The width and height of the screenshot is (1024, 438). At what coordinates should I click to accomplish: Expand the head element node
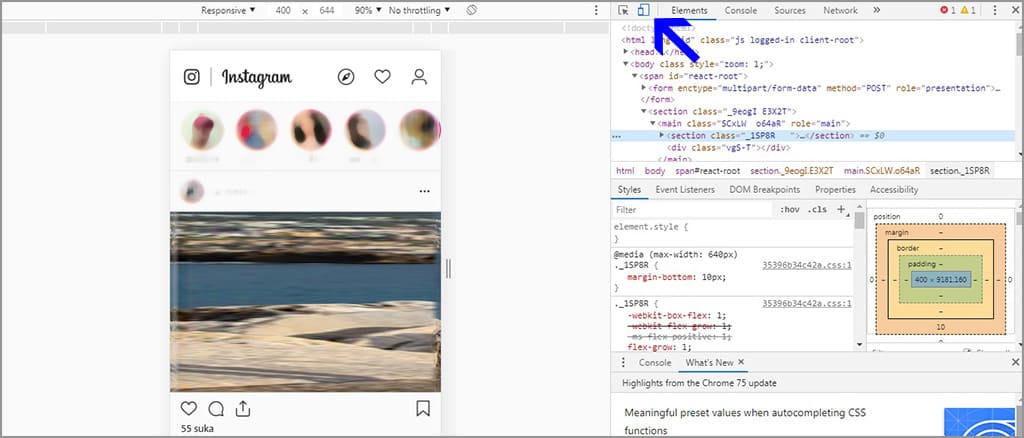pyautogui.click(x=626, y=51)
